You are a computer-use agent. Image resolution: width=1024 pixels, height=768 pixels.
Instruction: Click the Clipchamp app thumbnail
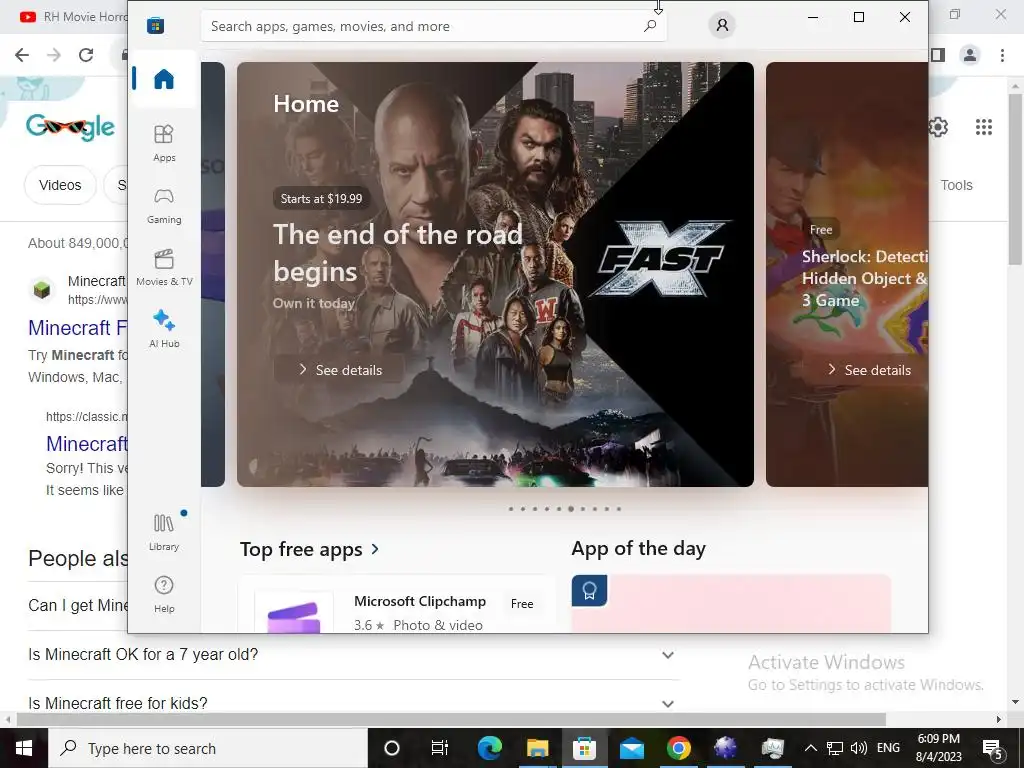294,613
